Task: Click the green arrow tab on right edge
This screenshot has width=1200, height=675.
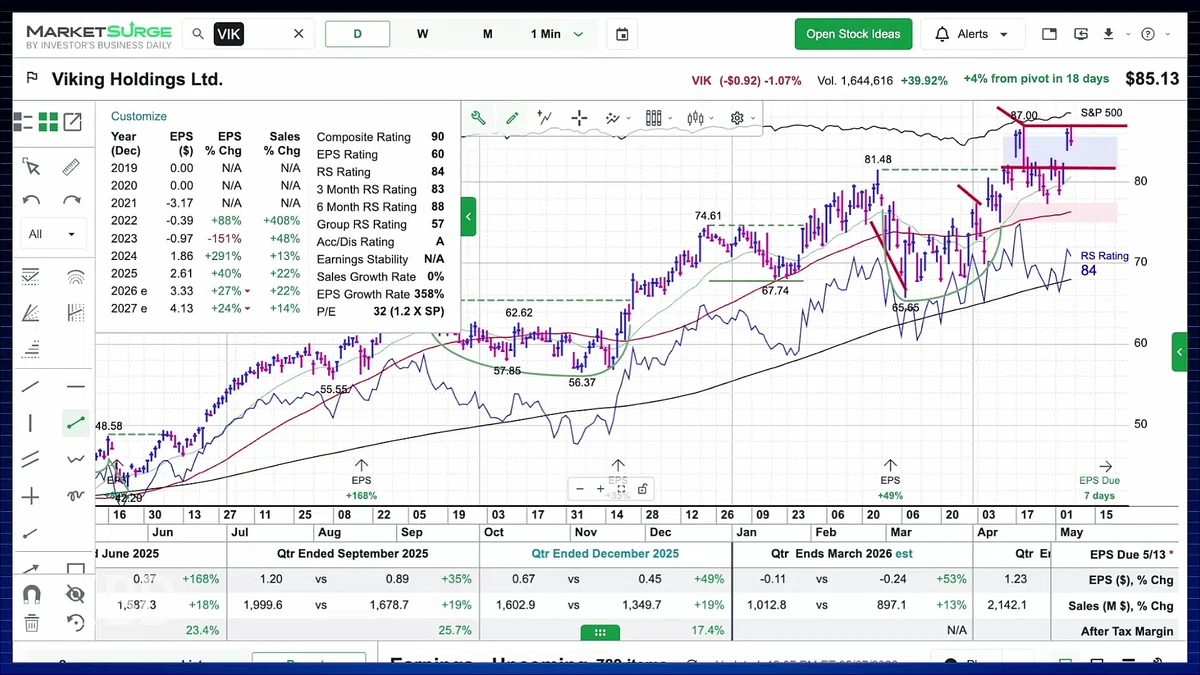Action: tap(1179, 352)
